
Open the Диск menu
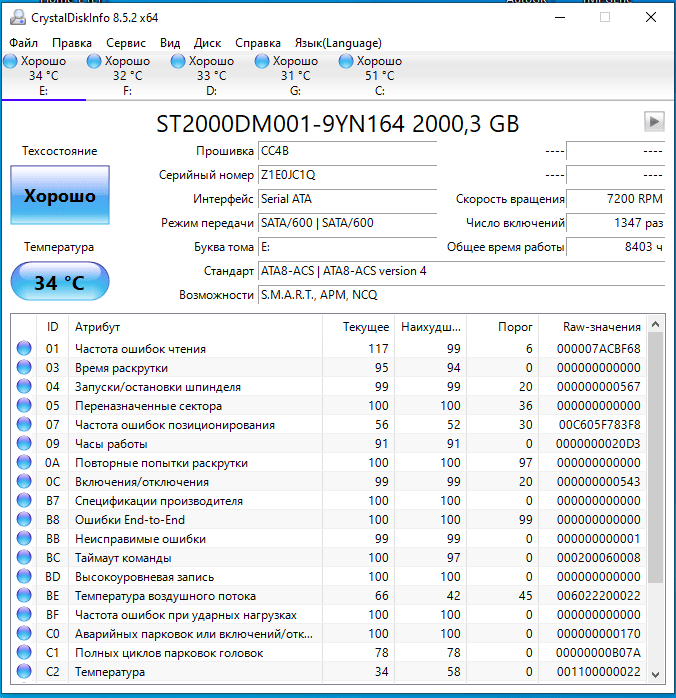point(208,43)
